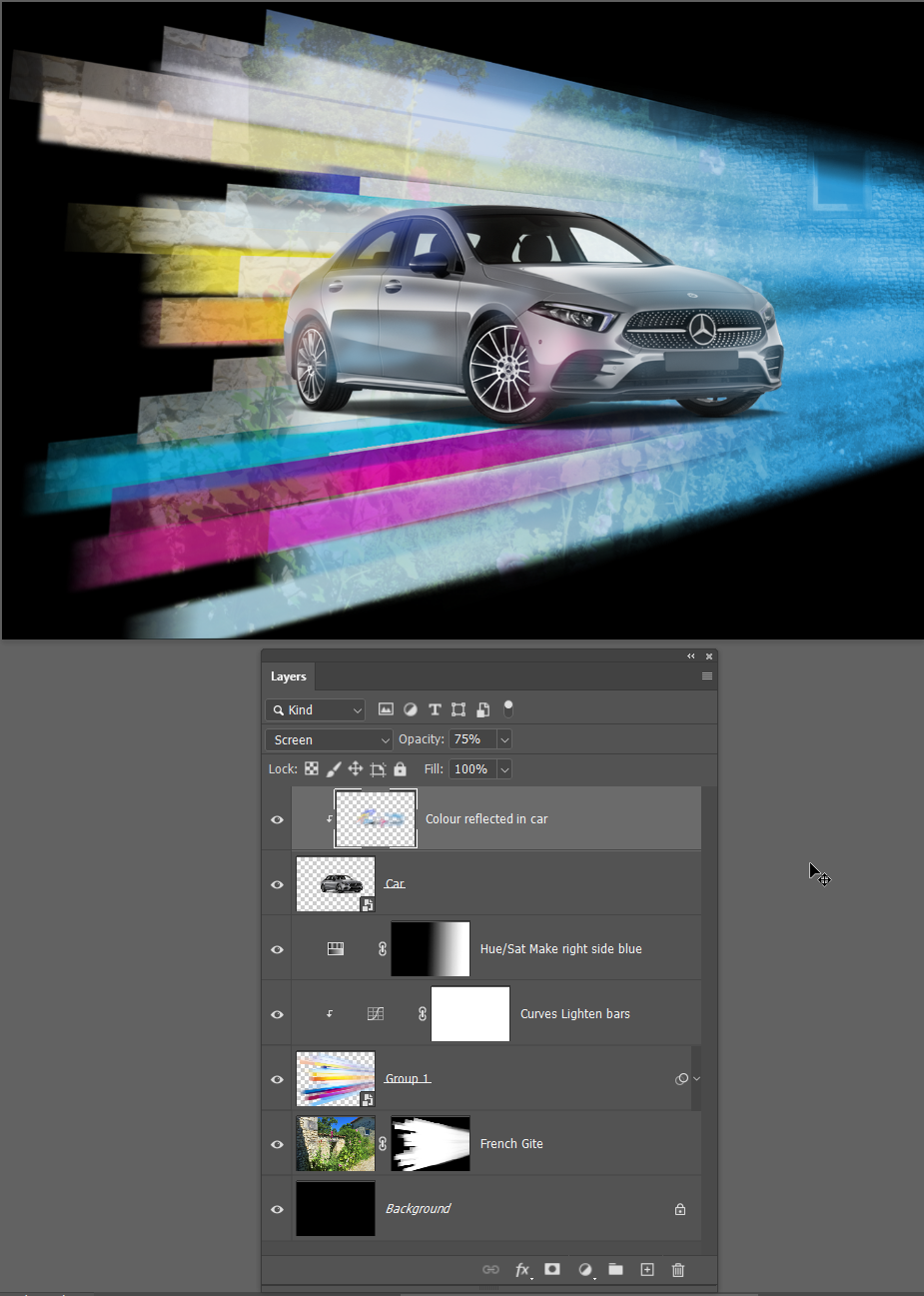This screenshot has height=1296, width=924.
Task: Click the lock all padlock icon
Action: tap(401, 768)
